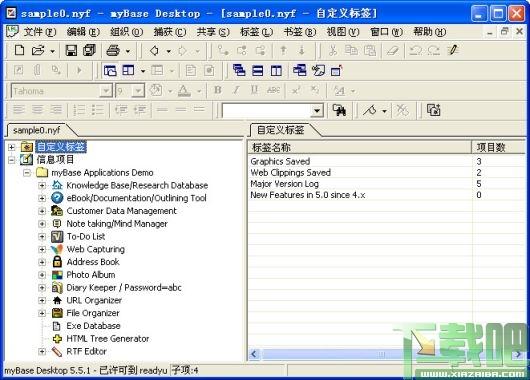Toggle bold formatting button
Viewport: 530px width, 380px height.
point(218,90)
